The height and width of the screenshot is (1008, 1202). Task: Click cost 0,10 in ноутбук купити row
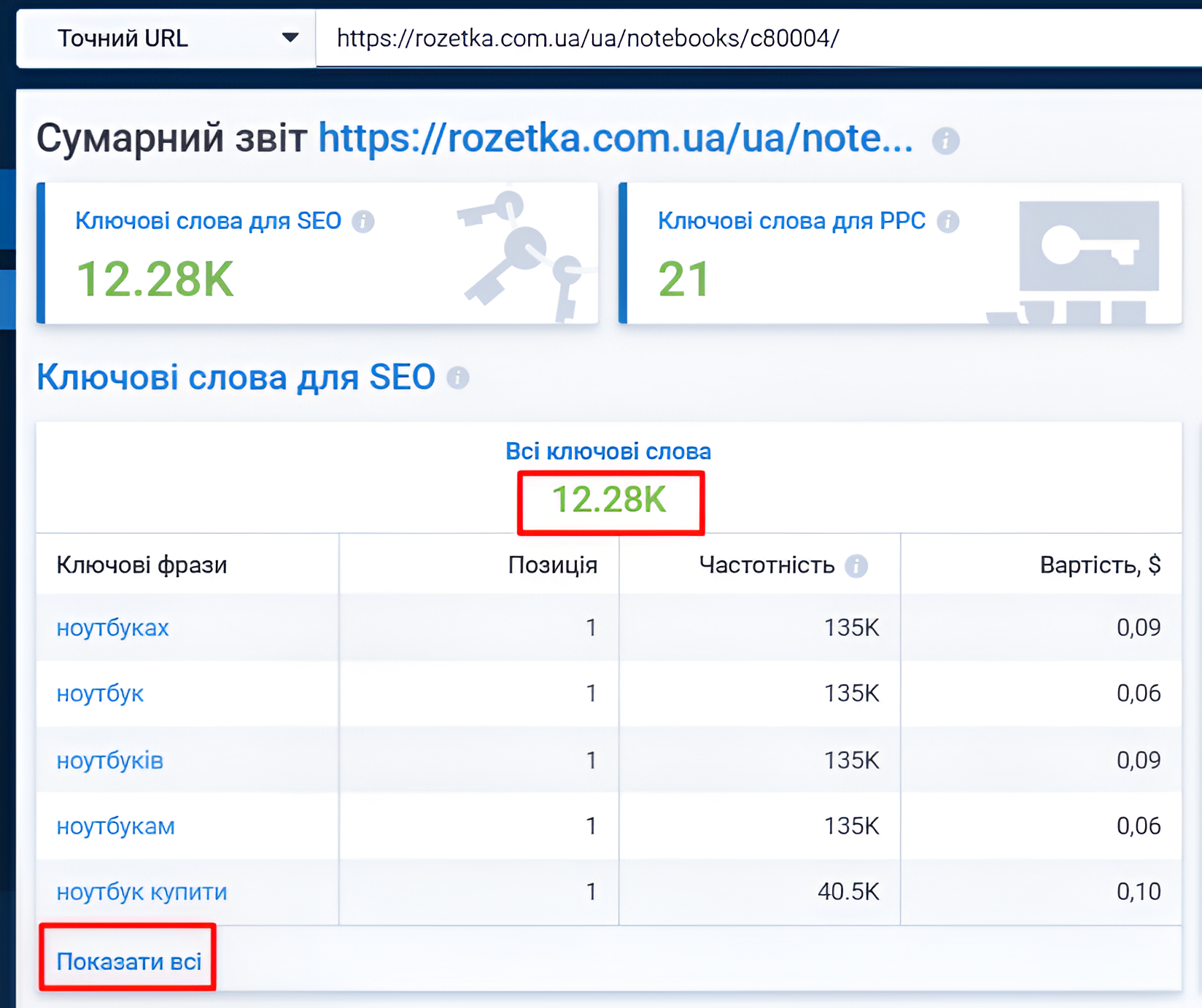[1139, 891]
